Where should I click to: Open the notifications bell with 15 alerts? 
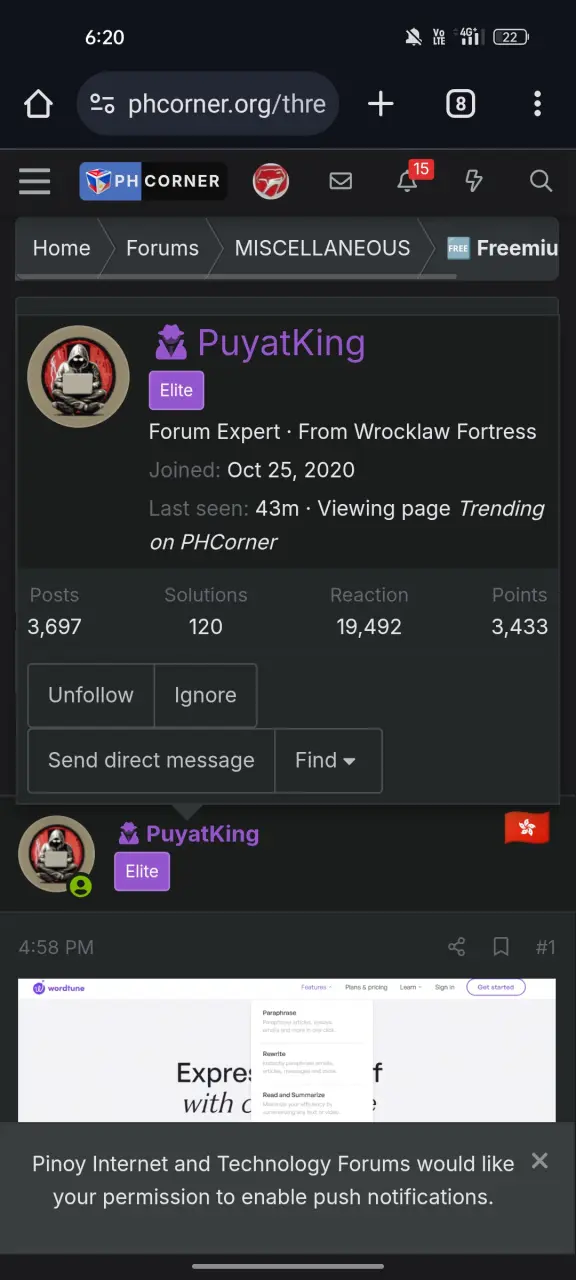[408, 180]
